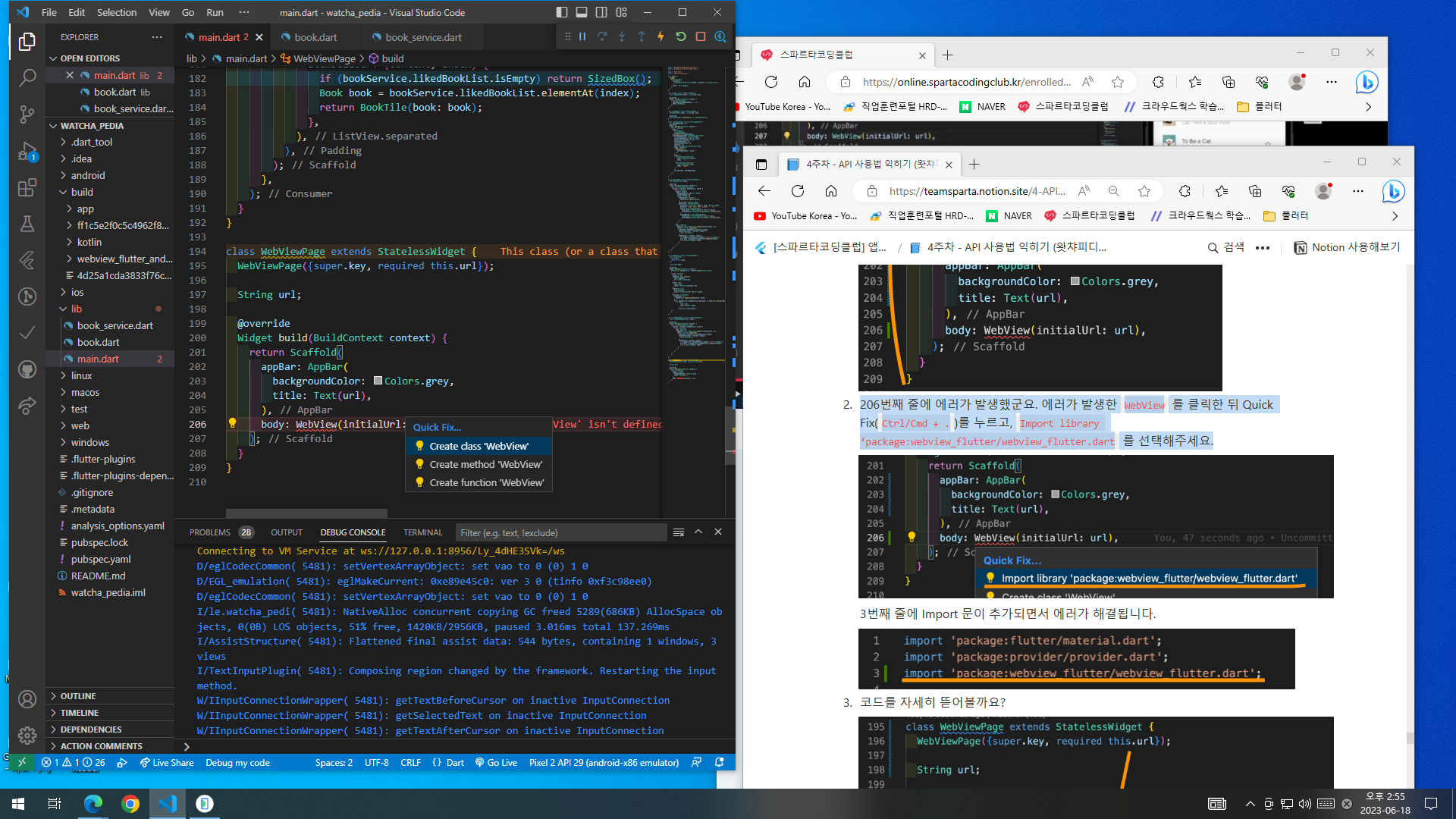The width and height of the screenshot is (1456, 819).
Task: Open pubspec.yaml in the explorer
Action: (110, 559)
